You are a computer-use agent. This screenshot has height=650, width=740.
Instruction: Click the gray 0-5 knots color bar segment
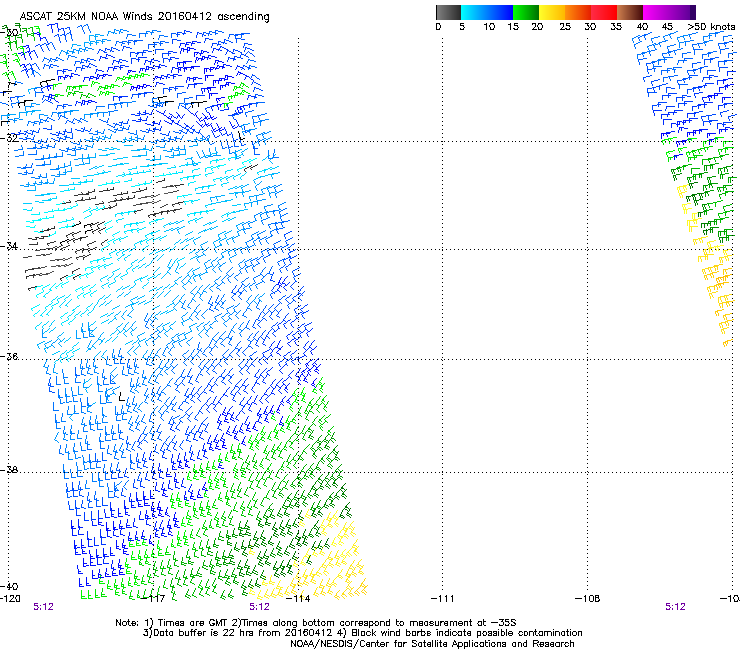point(448,12)
